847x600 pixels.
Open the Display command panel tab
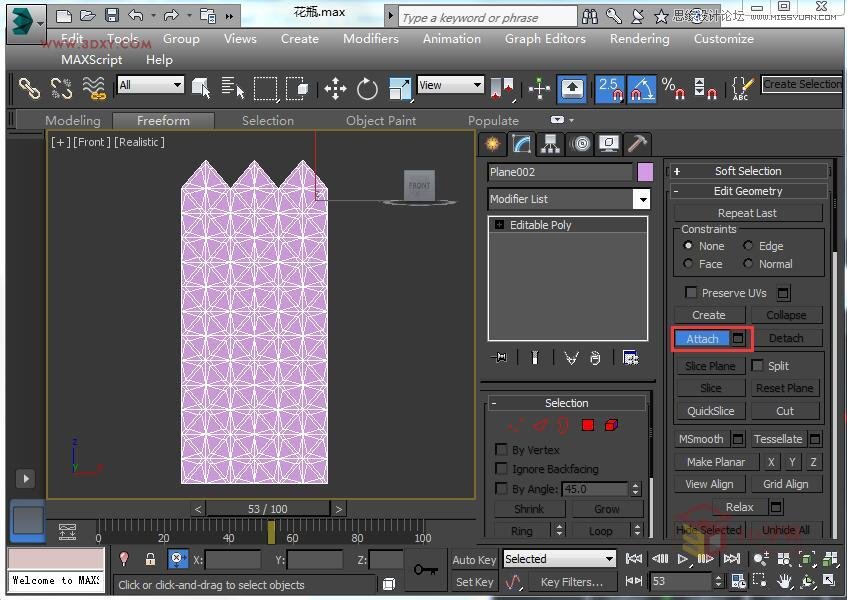608,144
